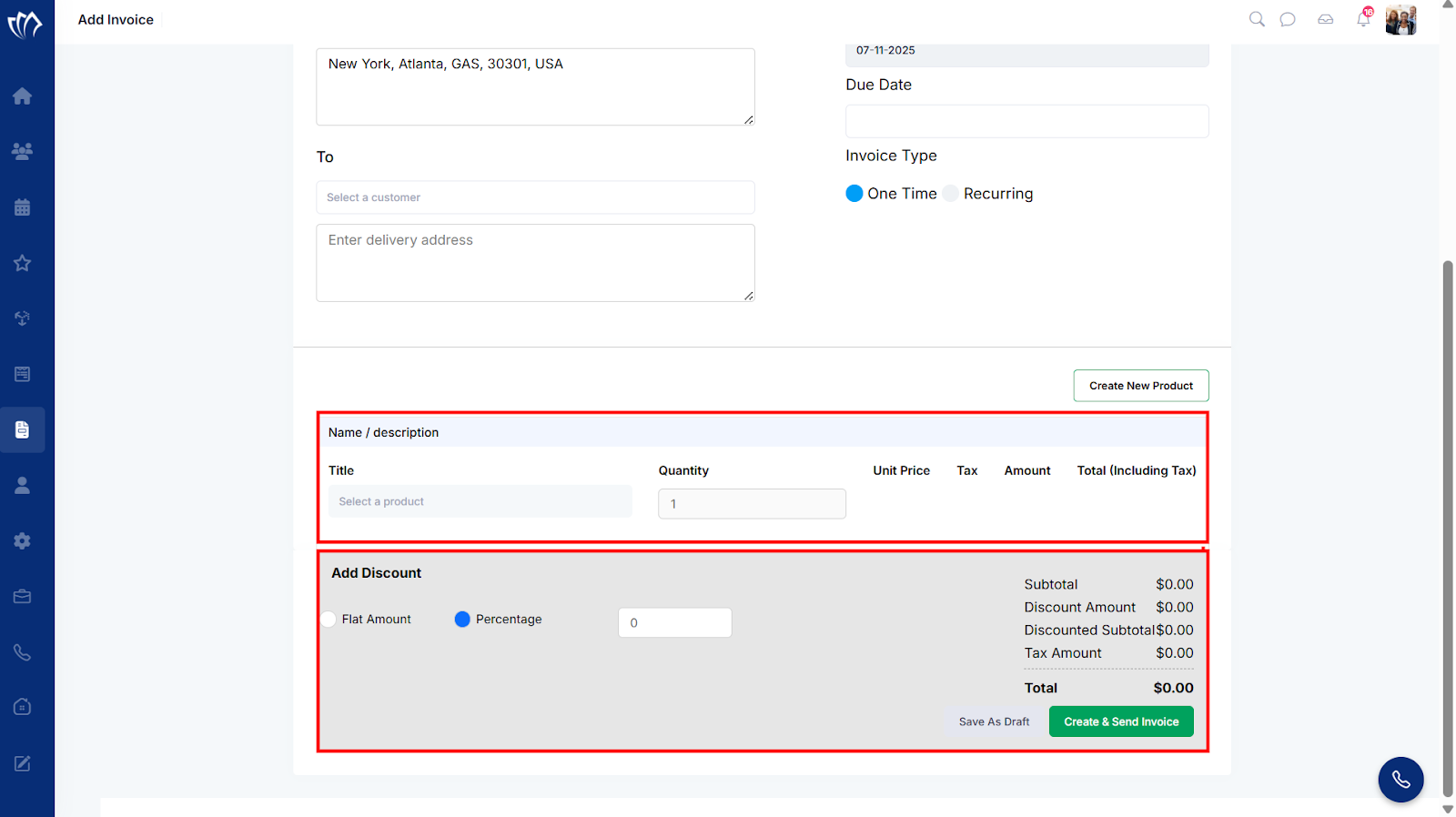
Task: Focus the Quantity input showing 1
Action: tap(752, 504)
